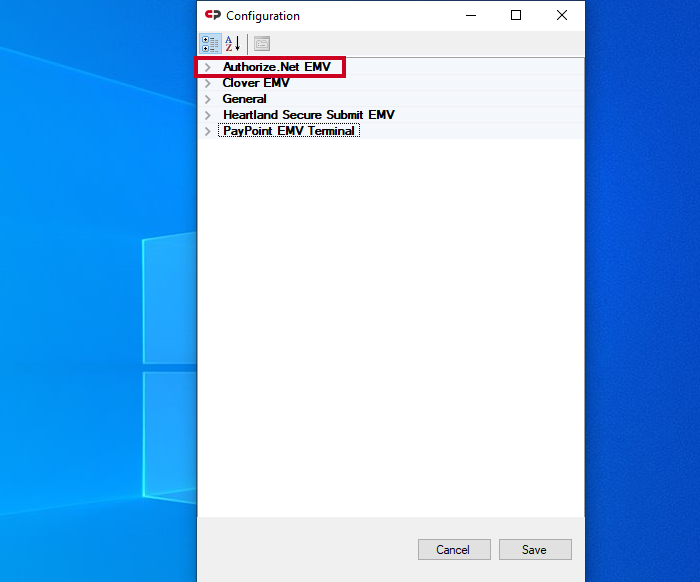This screenshot has width=700, height=582.
Task: Select the General category label
Action: (244, 99)
